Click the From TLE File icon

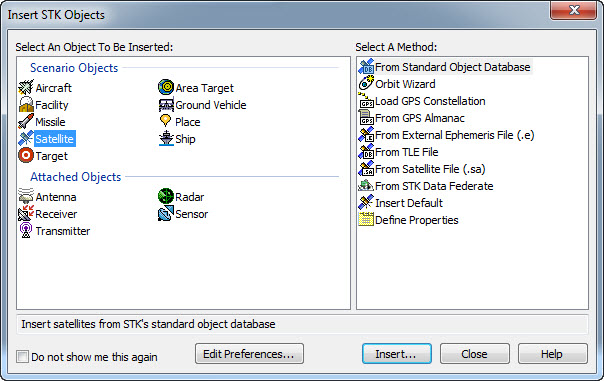[x=366, y=151]
